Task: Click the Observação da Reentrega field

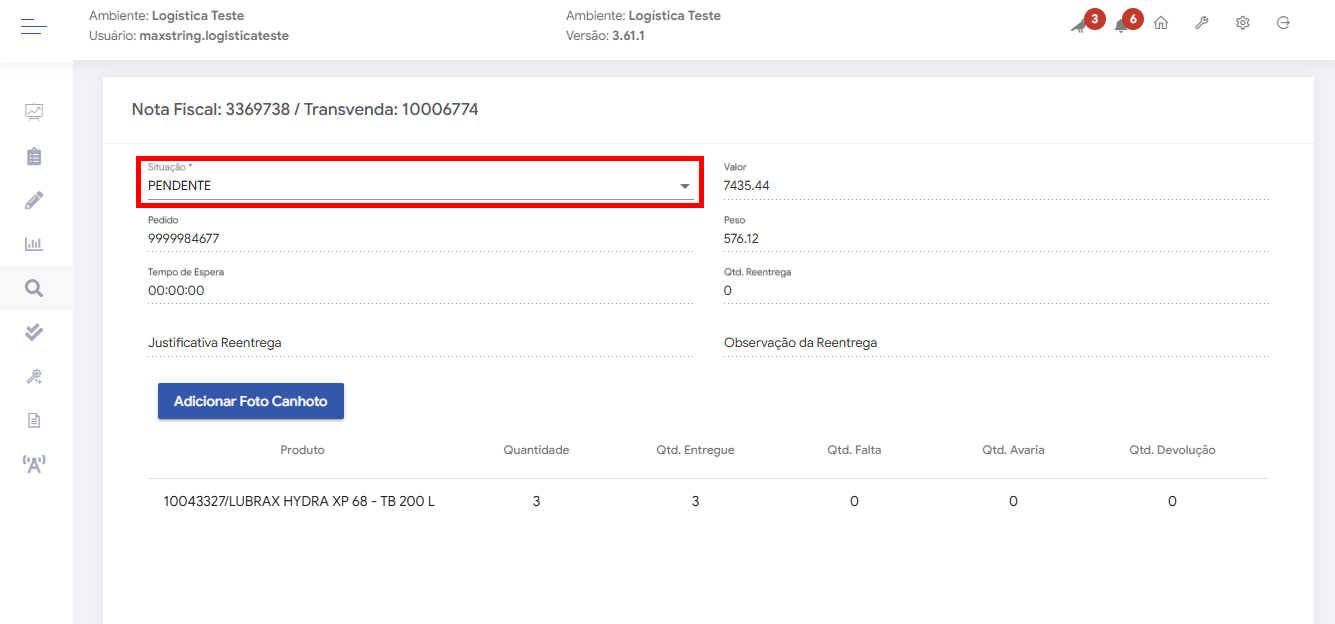Action: [995, 343]
